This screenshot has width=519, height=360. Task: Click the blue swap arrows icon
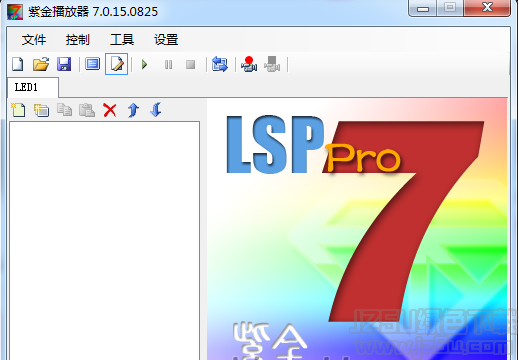[x=220, y=64]
